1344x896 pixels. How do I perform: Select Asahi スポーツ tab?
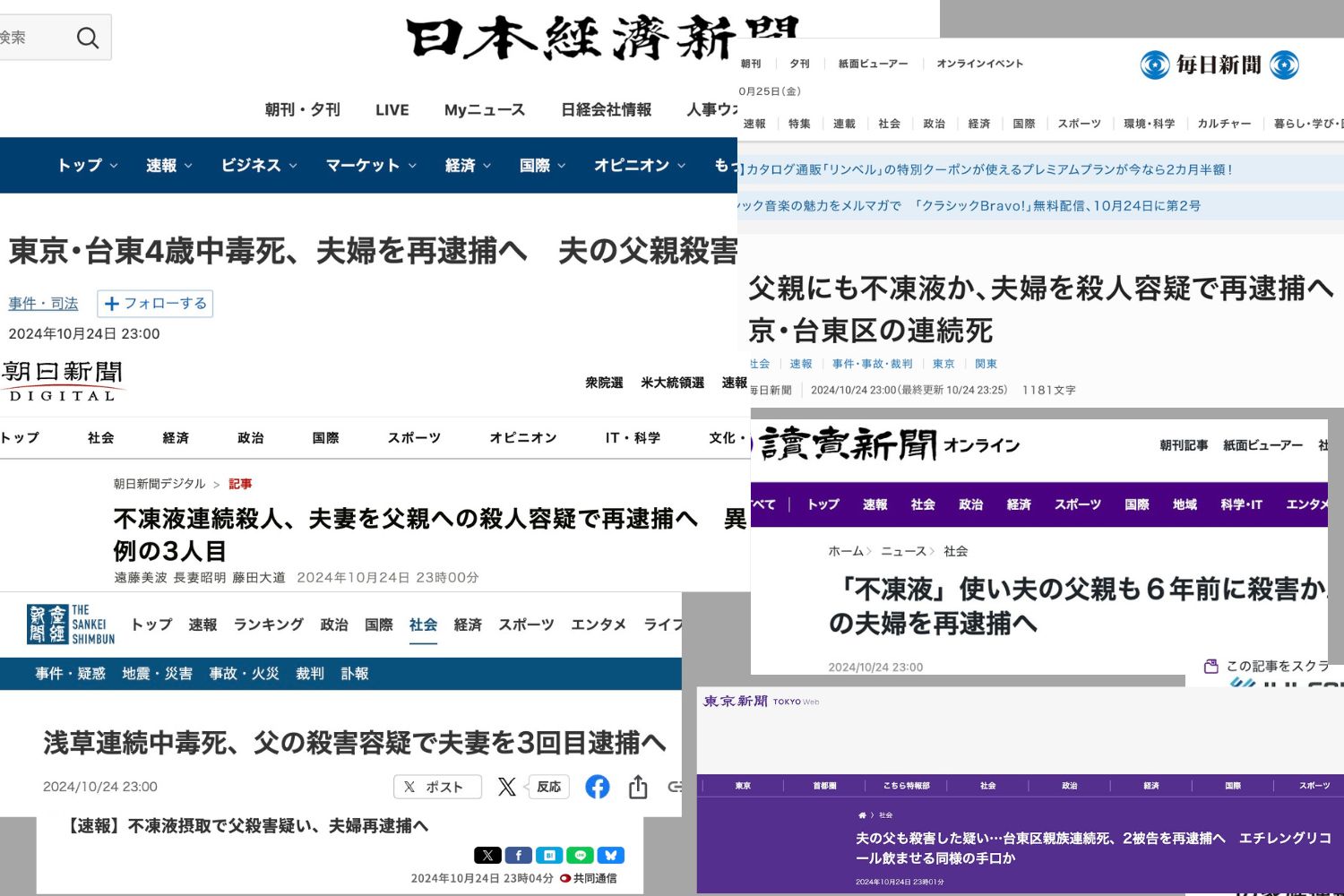(414, 437)
